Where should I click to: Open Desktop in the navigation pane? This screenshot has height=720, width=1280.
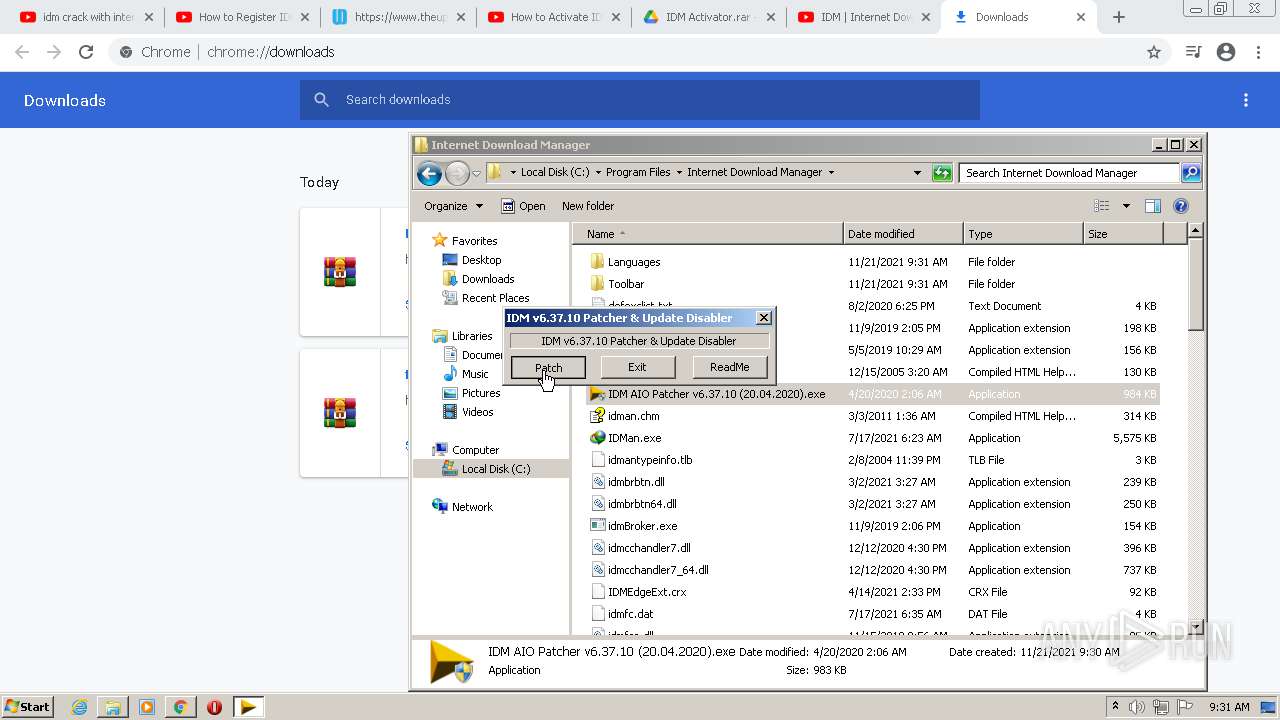(x=481, y=260)
